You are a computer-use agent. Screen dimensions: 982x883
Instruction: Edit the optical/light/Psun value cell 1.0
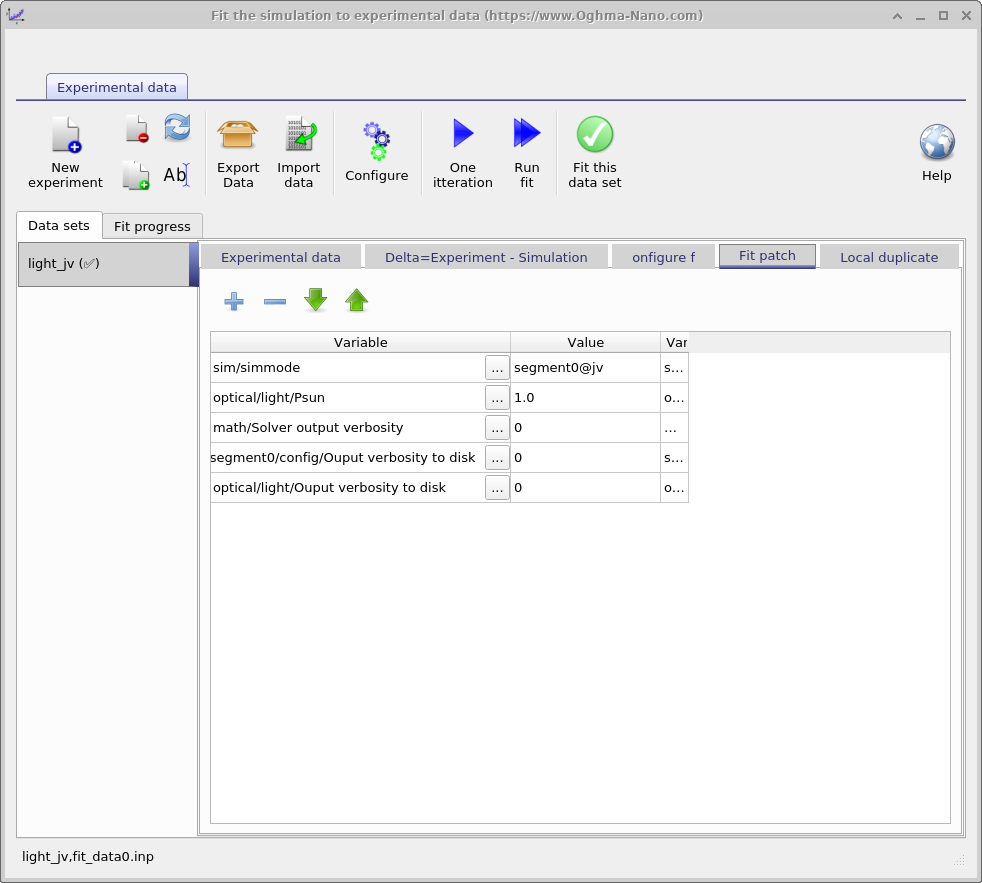pos(585,398)
